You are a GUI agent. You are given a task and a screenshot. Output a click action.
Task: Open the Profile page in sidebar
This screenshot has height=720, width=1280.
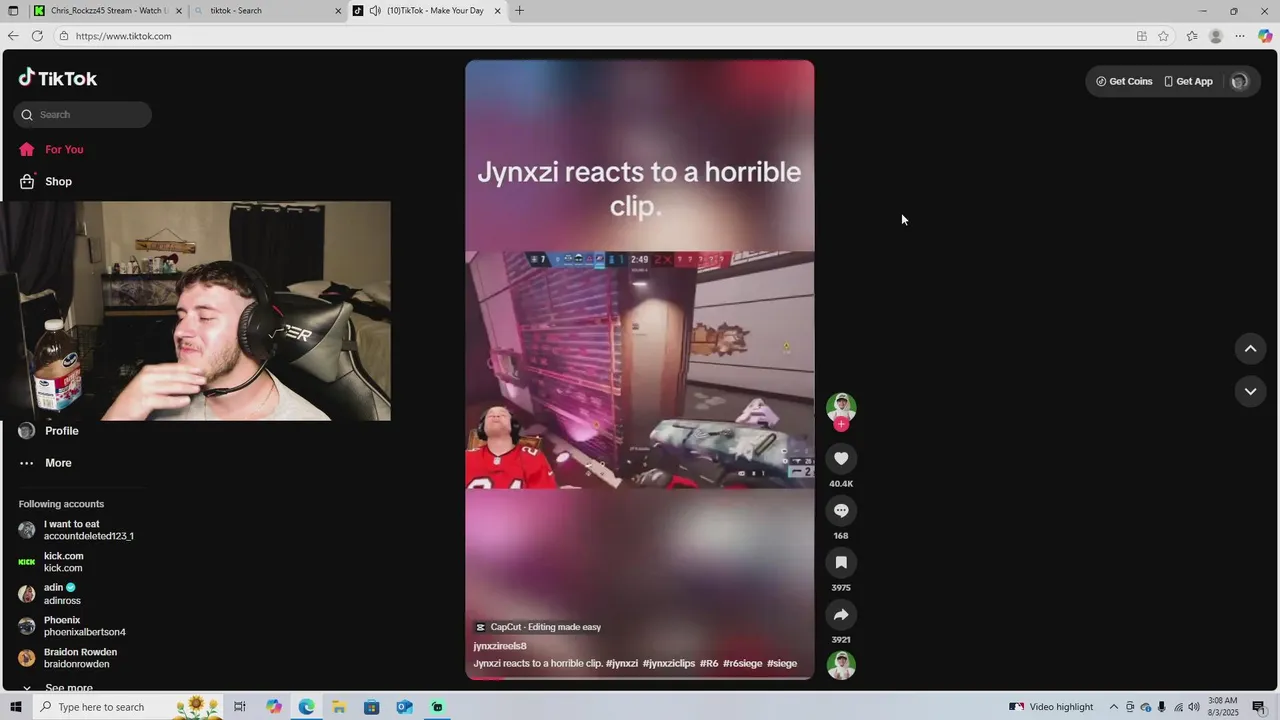pyautogui.click(x=49, y=431)
